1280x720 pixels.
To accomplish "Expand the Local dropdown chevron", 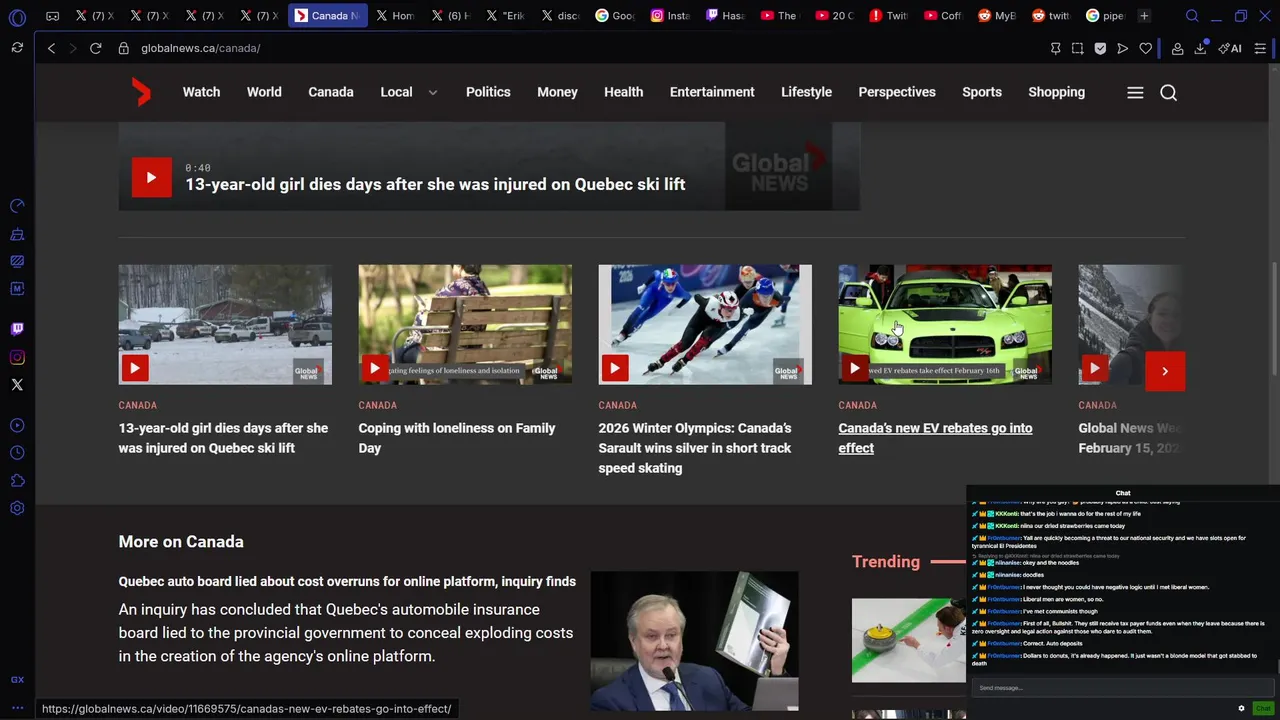I will [432, 92].
